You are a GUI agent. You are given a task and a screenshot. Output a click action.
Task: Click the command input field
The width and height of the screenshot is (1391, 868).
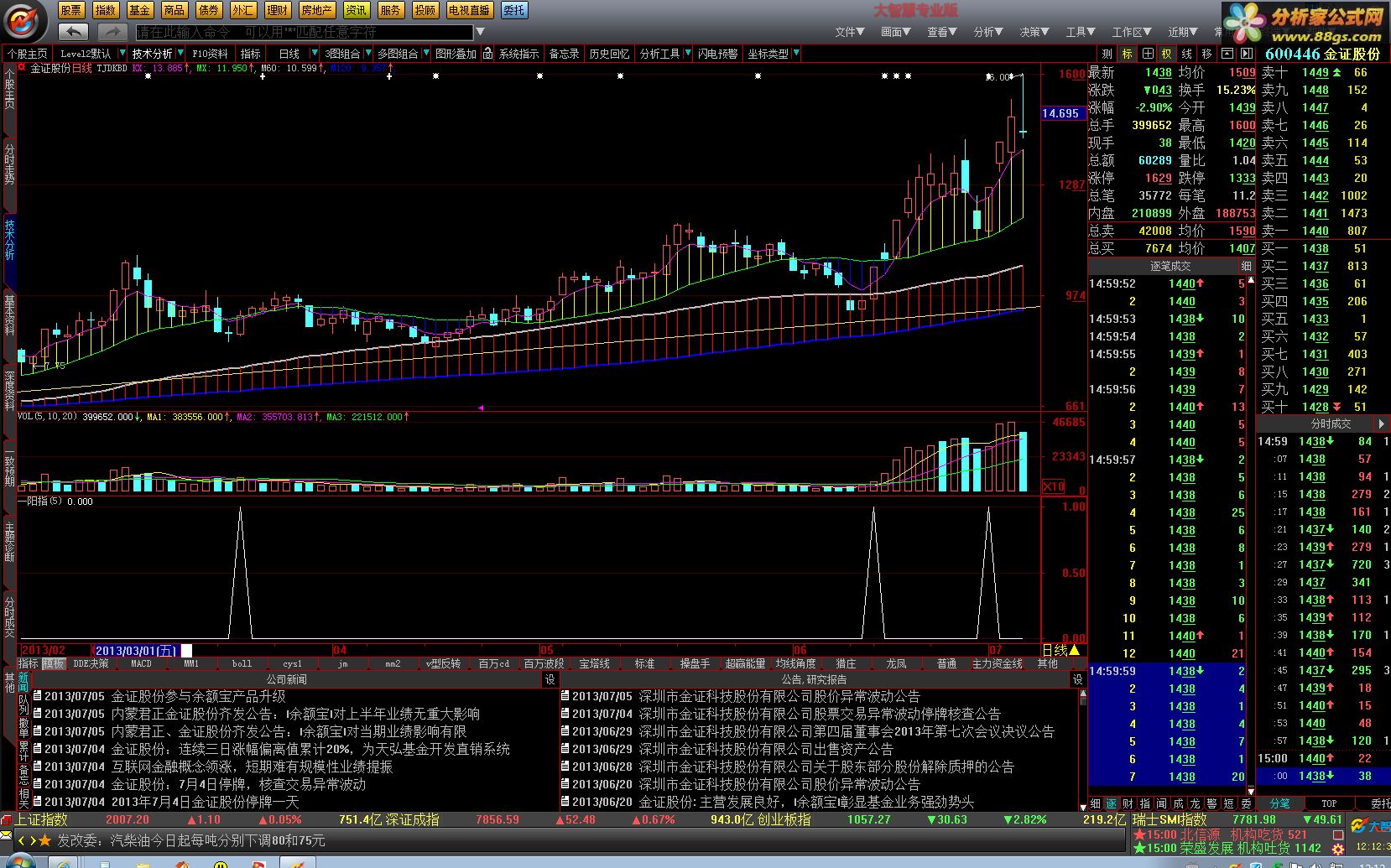point(305,33)
